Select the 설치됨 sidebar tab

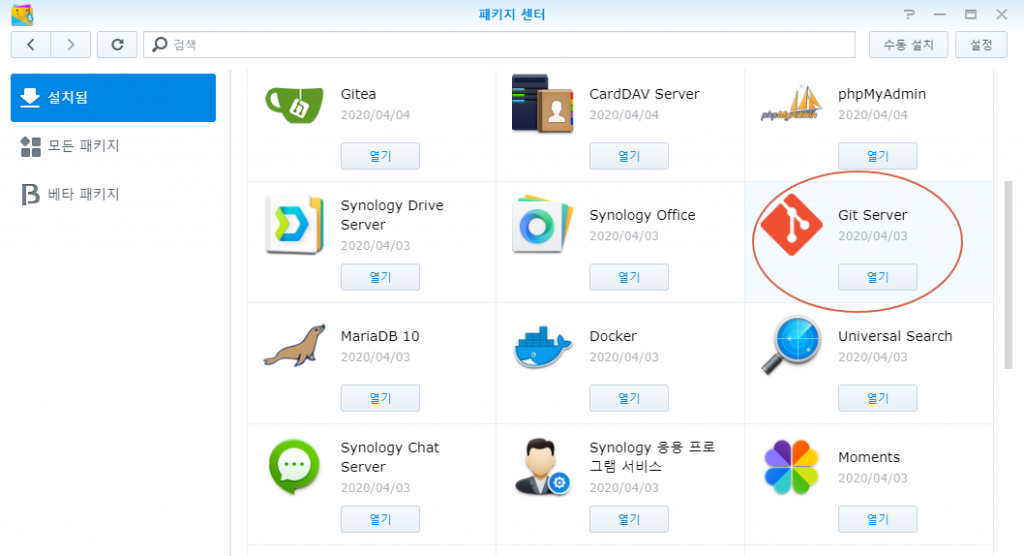tap(113, 97)
